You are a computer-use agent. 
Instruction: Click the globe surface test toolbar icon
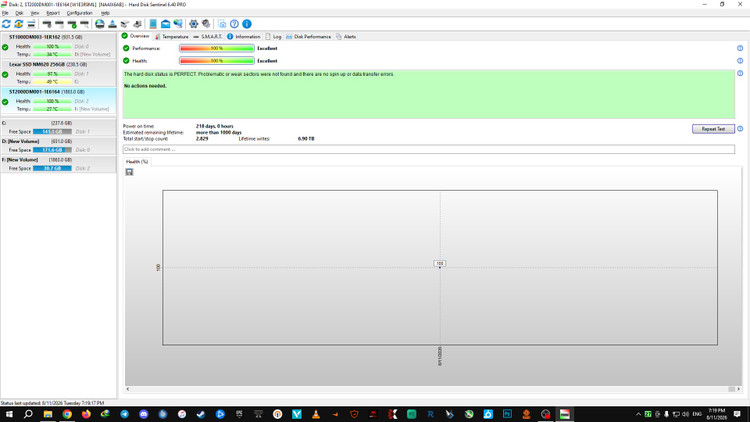coord(99,24)
